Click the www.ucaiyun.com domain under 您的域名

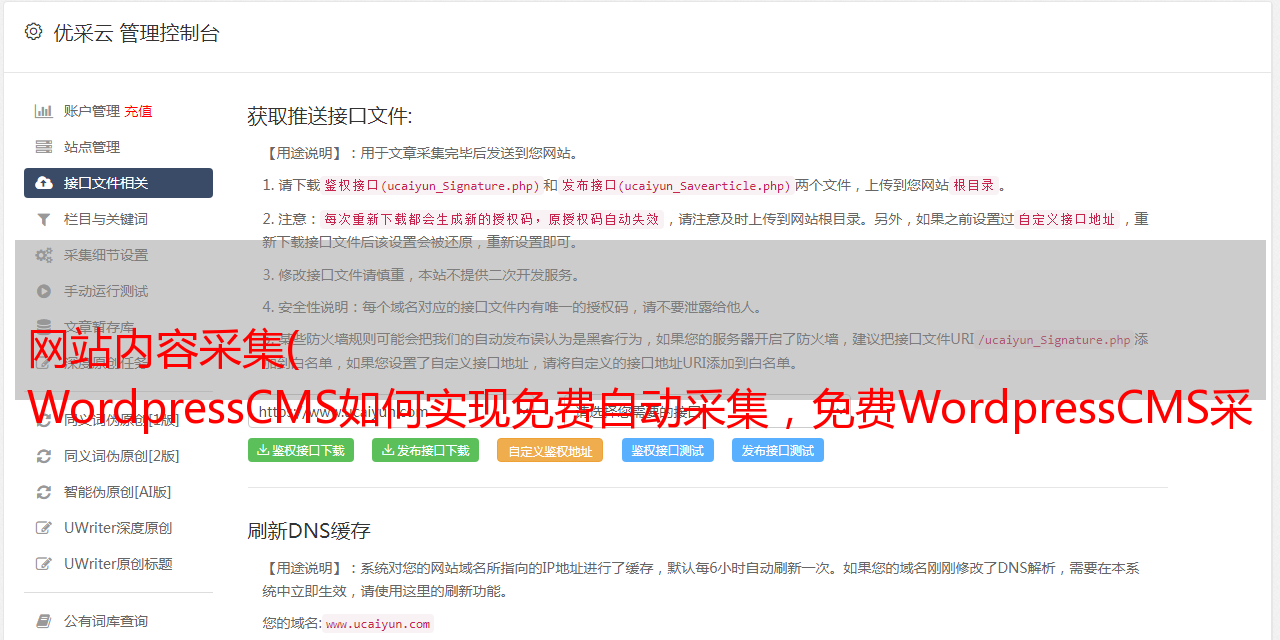(378, 623)
